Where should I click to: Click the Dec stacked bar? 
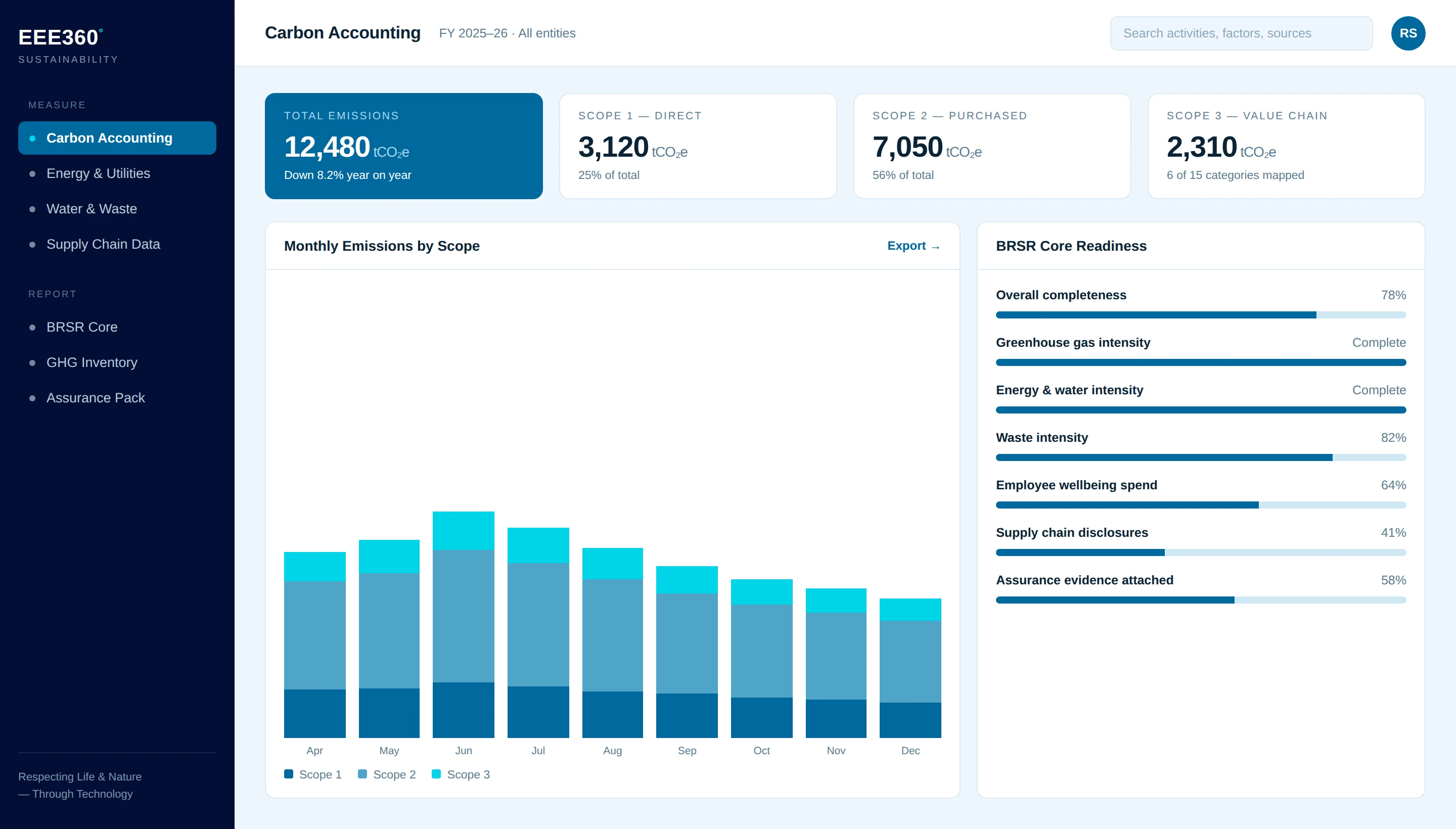point(910,668)
